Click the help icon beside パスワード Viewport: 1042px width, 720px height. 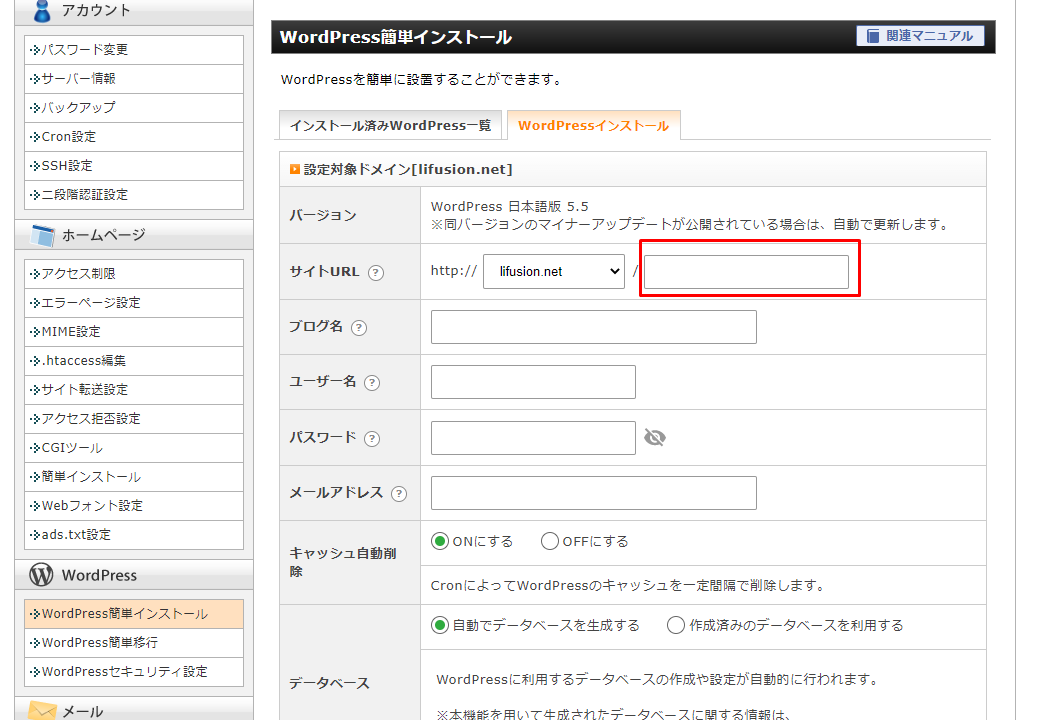(372, 439)
